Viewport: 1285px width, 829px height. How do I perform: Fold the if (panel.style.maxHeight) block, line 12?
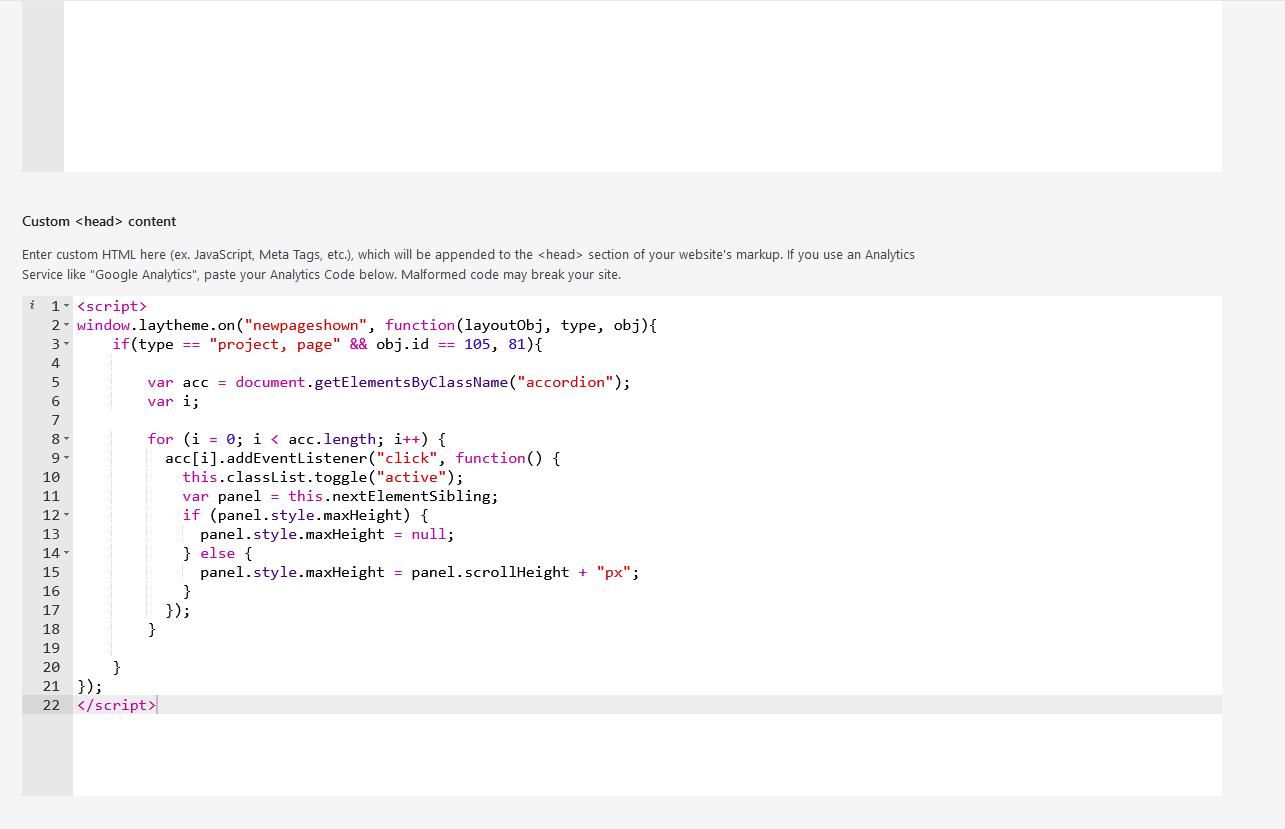coord(67,516)
